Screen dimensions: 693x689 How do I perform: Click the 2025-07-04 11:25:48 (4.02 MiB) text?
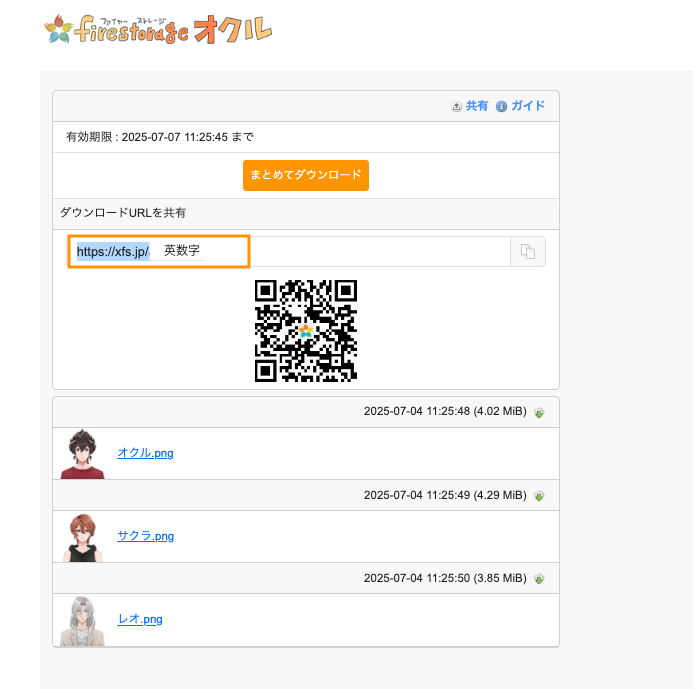[x=445, y=411]
